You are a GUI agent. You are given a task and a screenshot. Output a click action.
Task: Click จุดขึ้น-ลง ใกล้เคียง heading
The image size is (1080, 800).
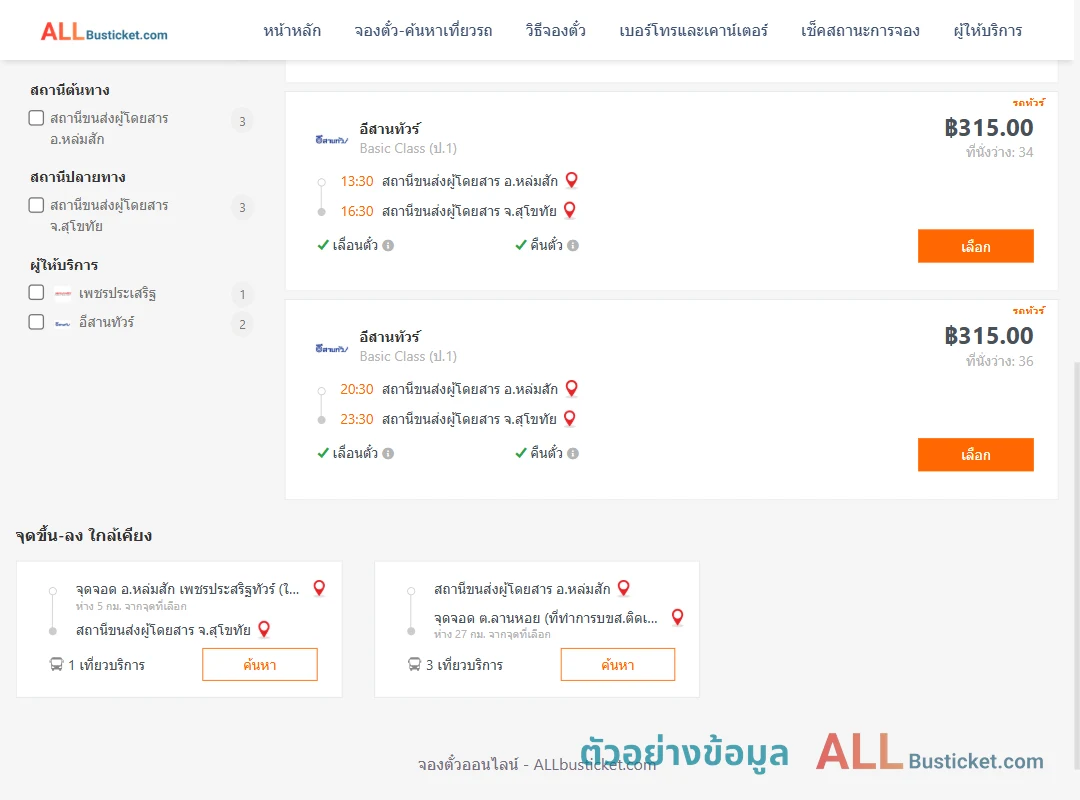pos(84,535)
